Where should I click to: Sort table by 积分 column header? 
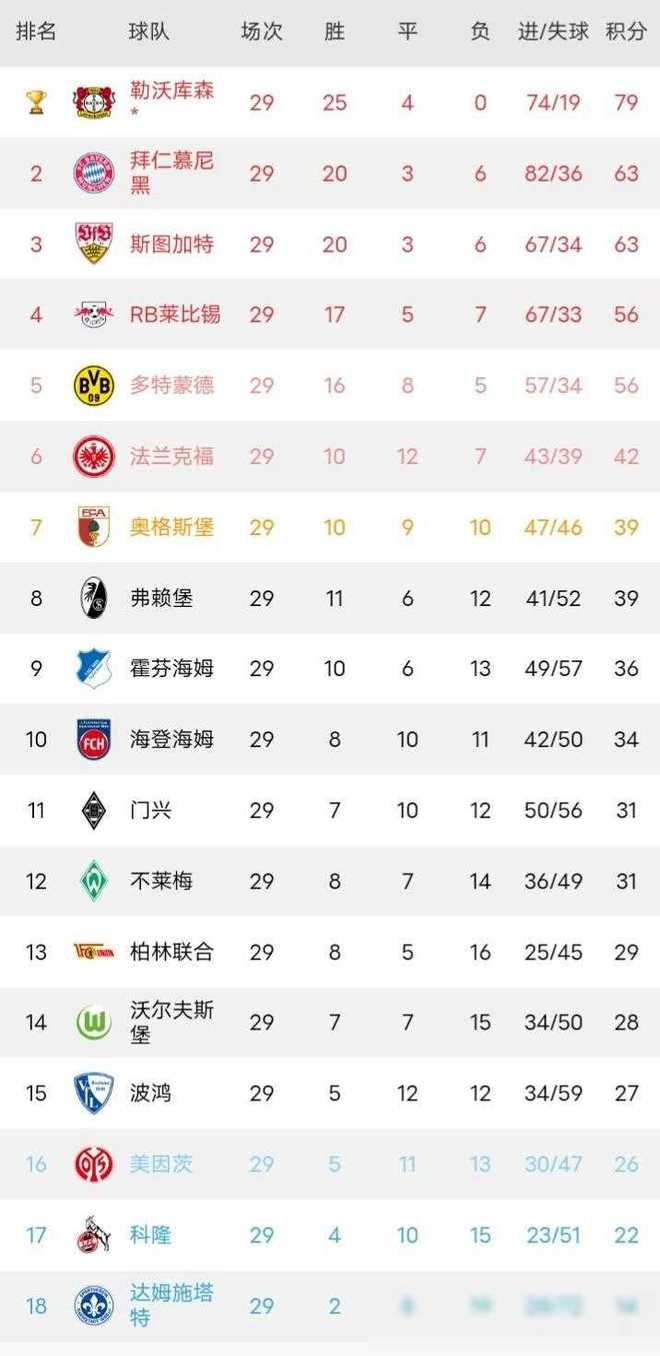(626, 32)
